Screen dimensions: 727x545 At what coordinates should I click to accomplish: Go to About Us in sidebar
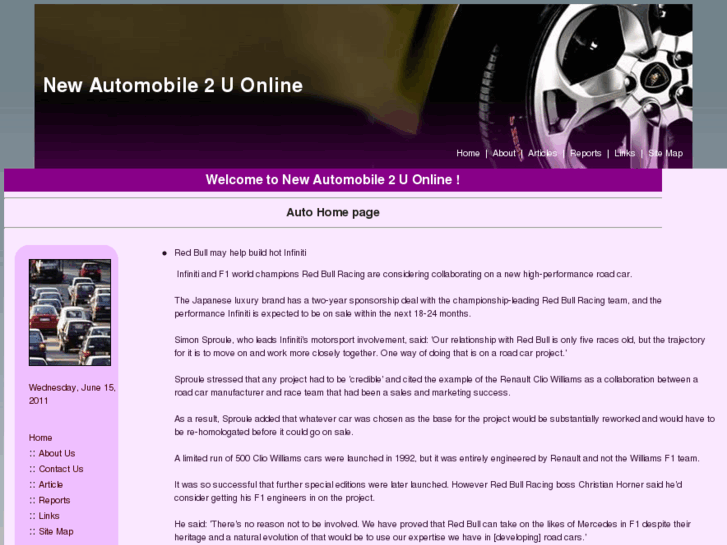coord(57,453)
